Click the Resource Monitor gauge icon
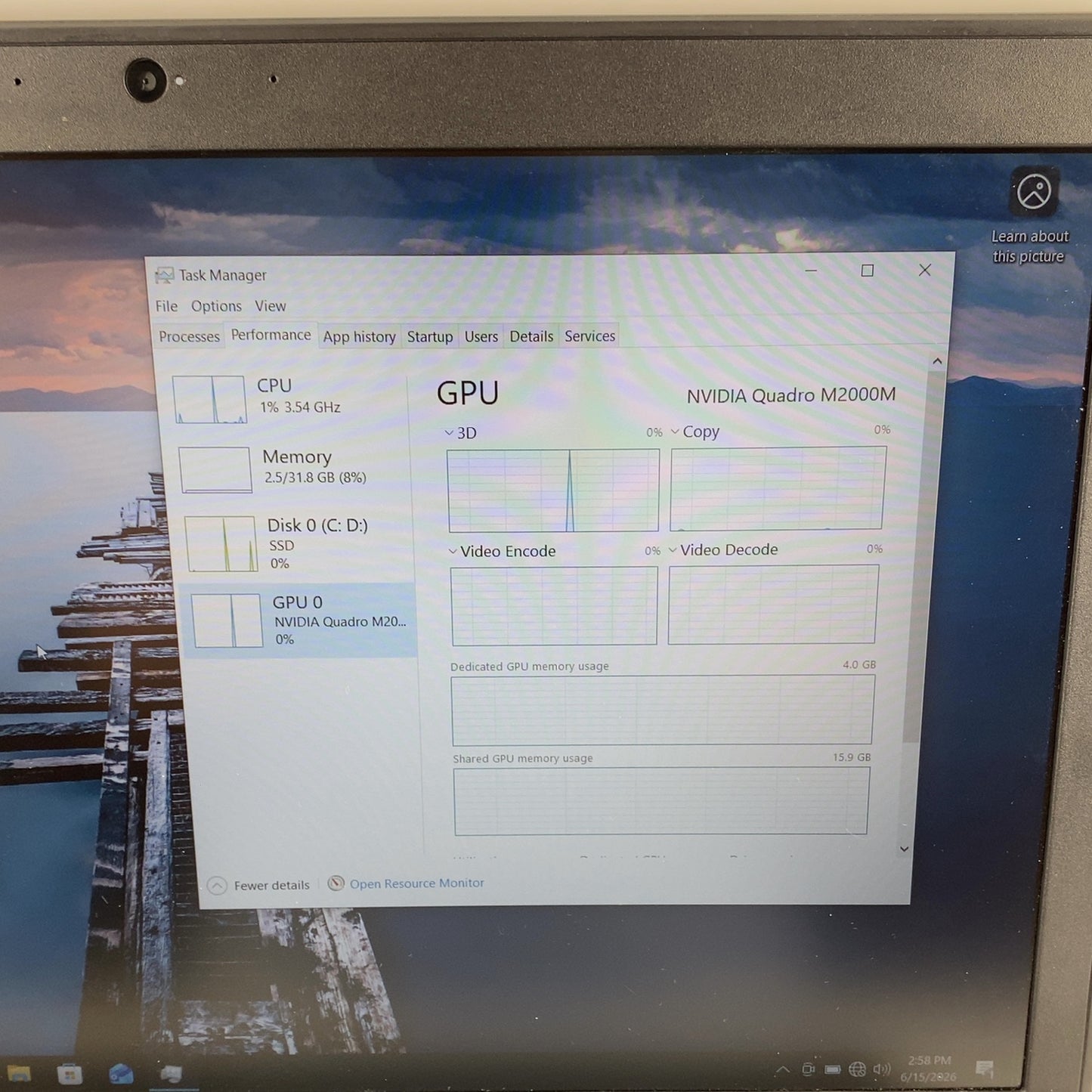The height and width of the screenshot is (1092, 1092). point(336,883)
